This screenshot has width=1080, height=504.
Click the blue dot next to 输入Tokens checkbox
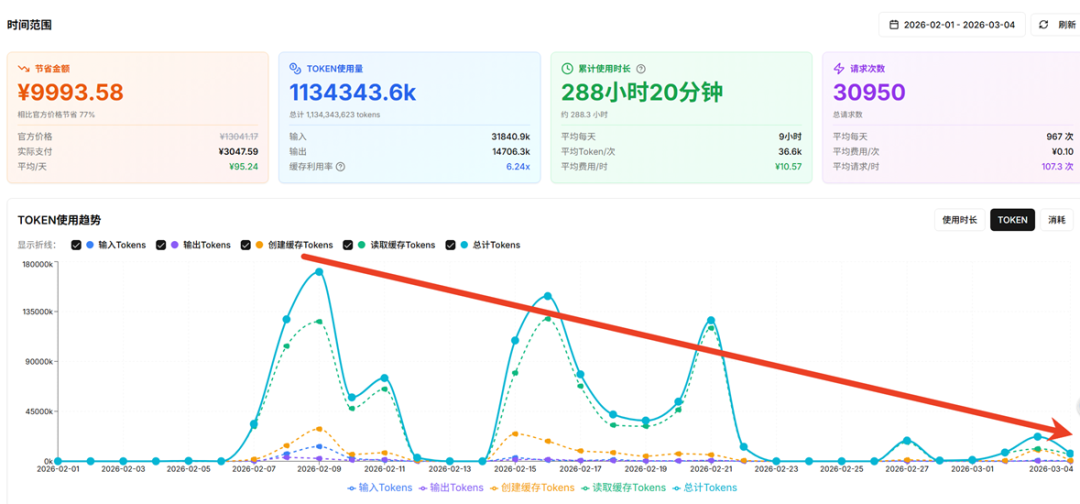90,245
